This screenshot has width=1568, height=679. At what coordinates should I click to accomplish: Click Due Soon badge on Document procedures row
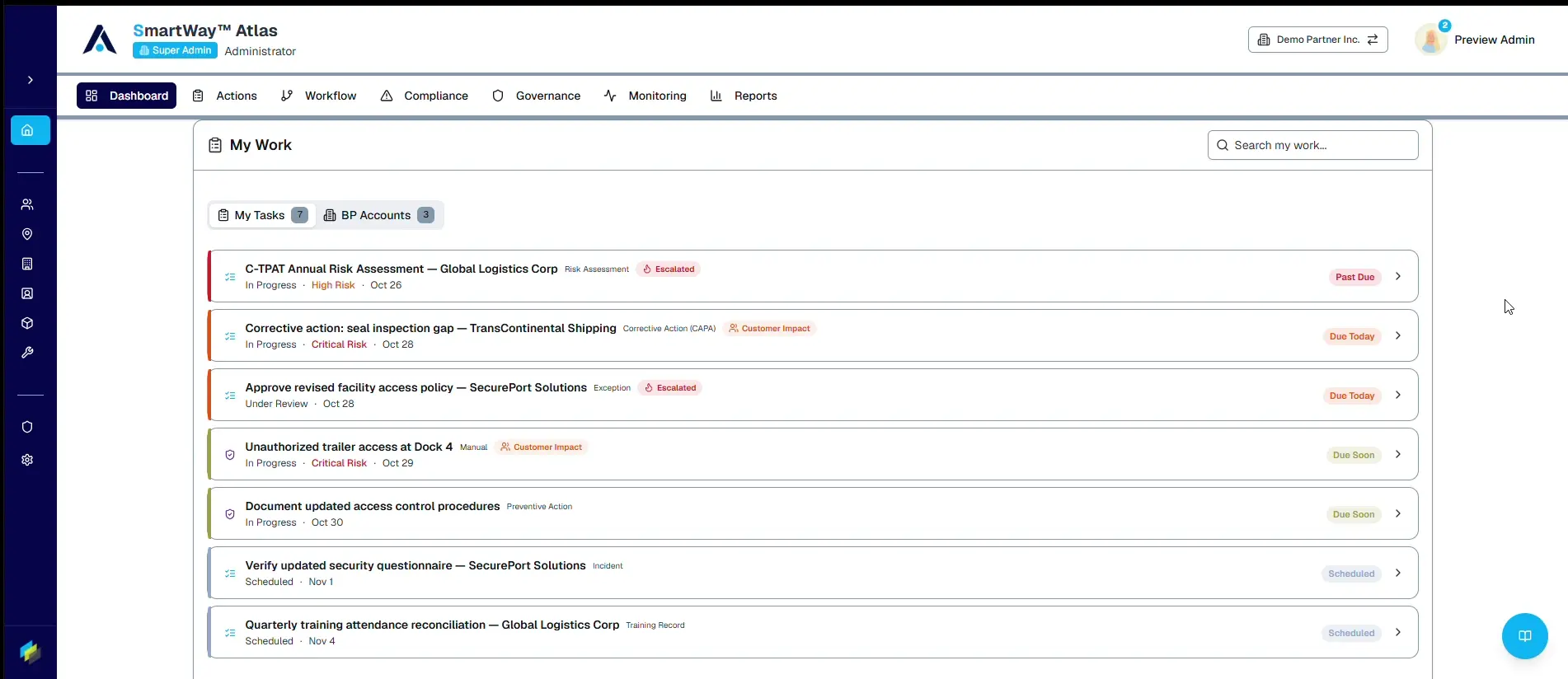[1354, 514]
